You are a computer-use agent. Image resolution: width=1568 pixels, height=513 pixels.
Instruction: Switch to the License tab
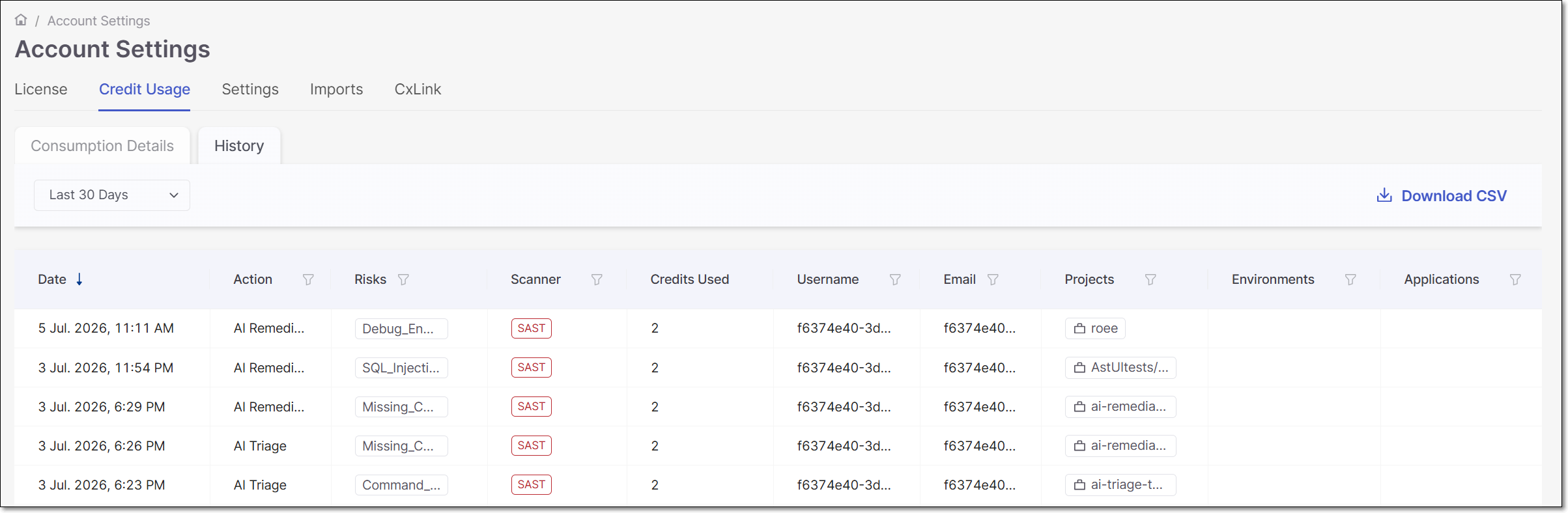[41, 89]
